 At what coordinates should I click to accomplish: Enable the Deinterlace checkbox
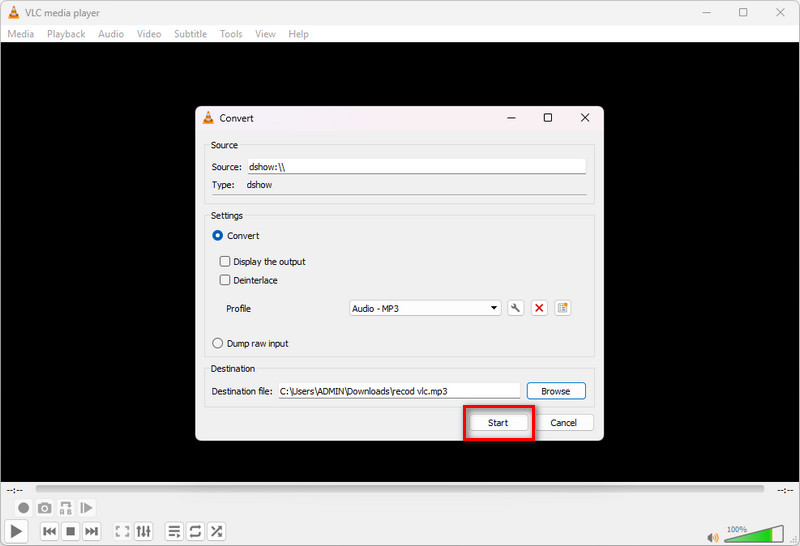pyautogui.click(x=224, y=280)
